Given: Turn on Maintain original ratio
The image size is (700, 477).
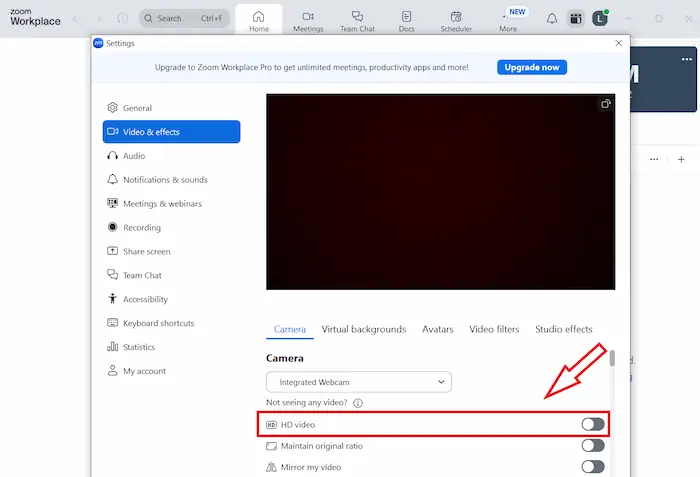Looking at the screenshot, I should point(593,446).
